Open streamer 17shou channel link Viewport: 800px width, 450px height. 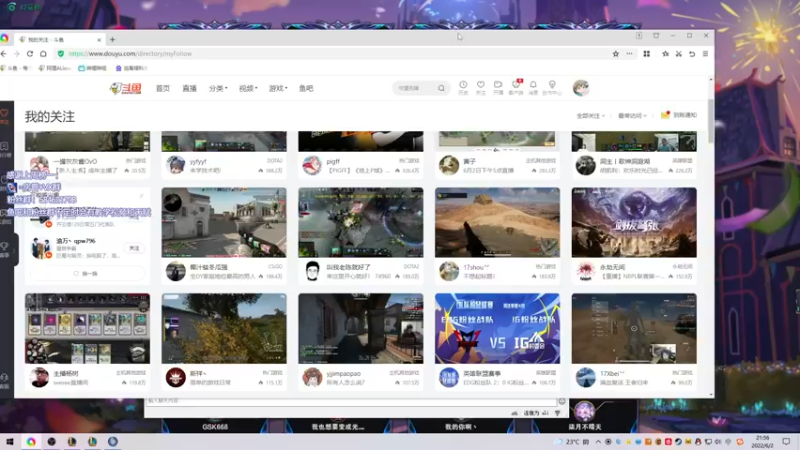tap(476, 267)
